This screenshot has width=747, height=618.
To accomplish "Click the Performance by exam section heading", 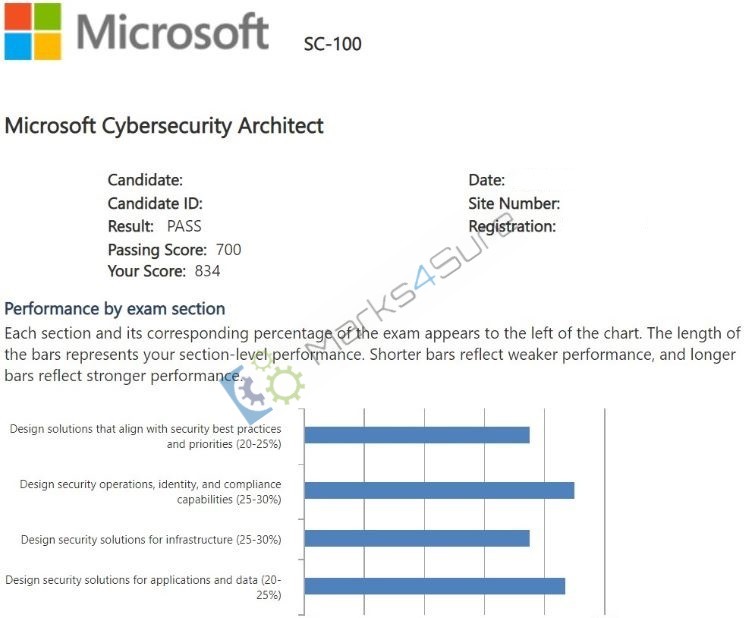I will [115, 309].
